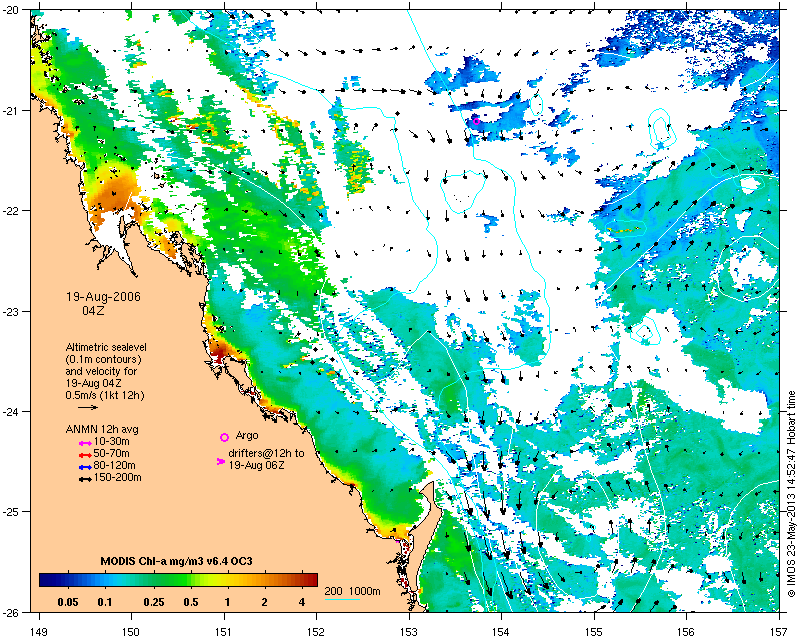Click the latitude axis label -26
This screenshot has width=800, height=640.
(10, 612)
